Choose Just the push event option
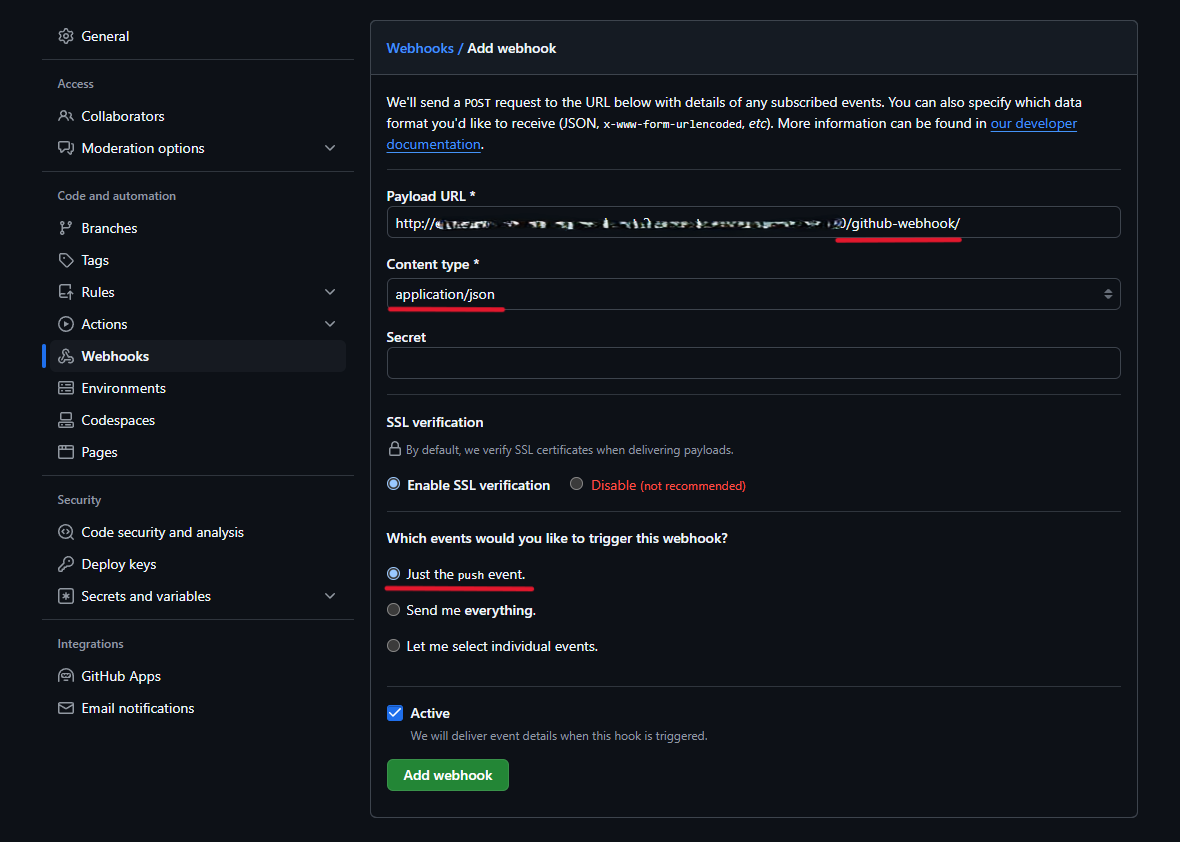 [394, 573]
